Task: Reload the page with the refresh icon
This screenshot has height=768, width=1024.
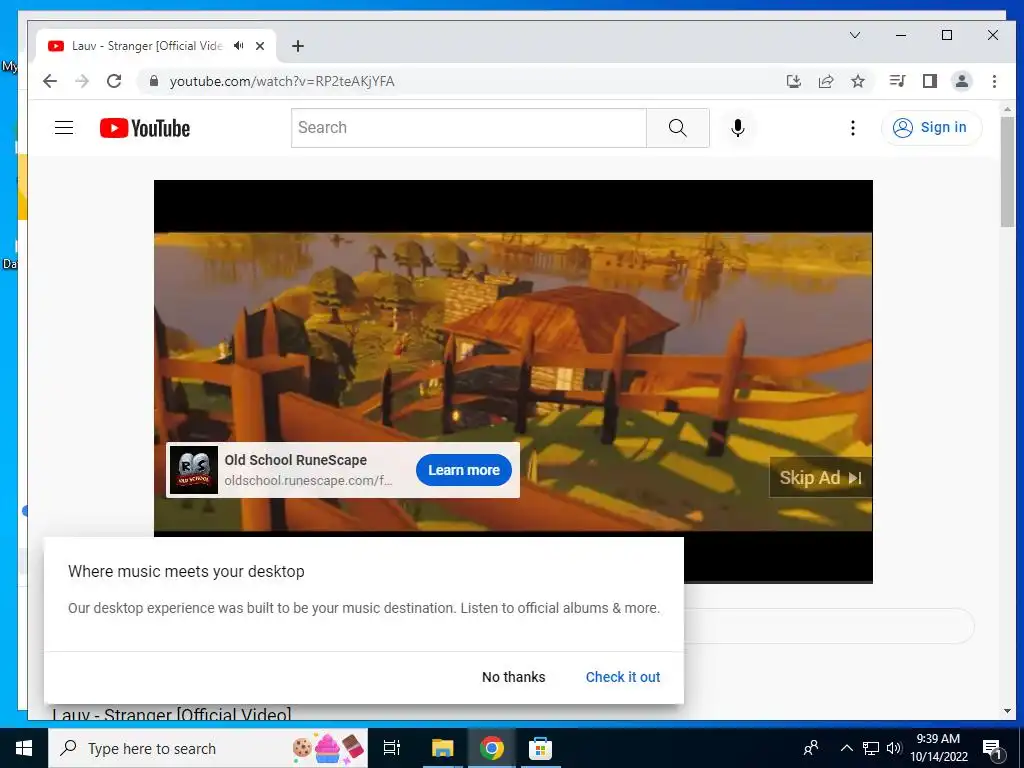Action: 114,81
